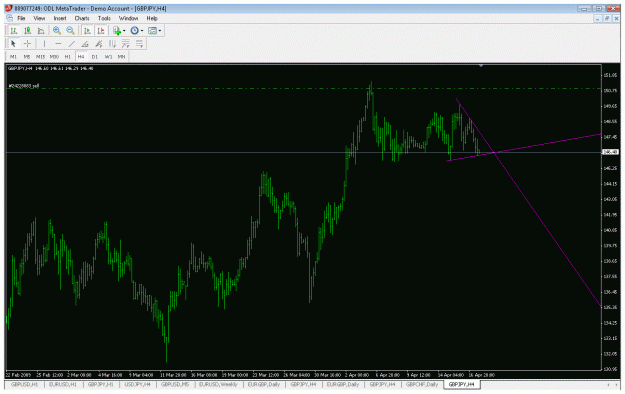Click the 2 Apr 08:00 date label
The image size is (625, 394).
coord(357,375)
